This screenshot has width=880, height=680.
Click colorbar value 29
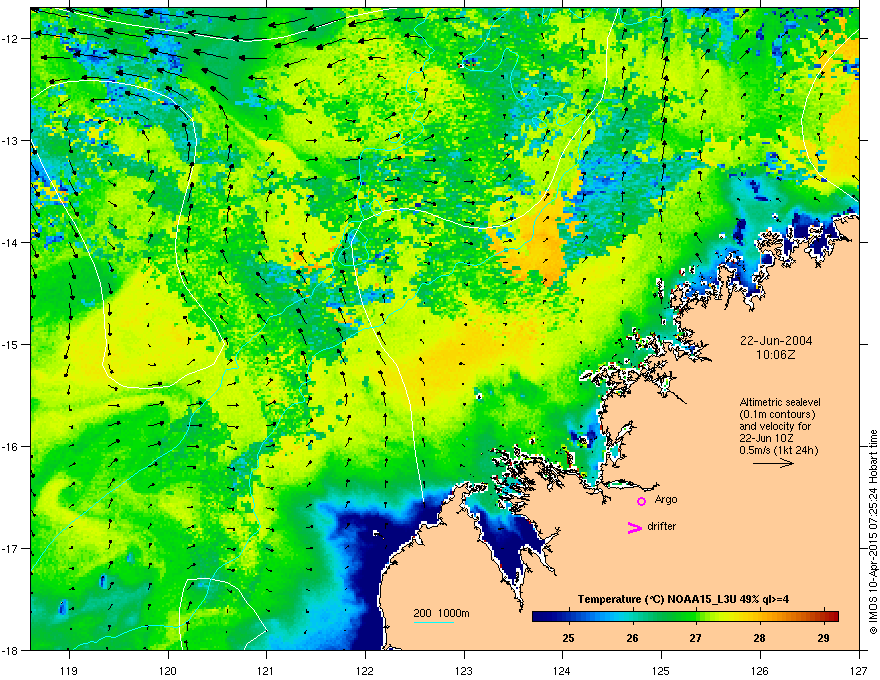[823, 638]
